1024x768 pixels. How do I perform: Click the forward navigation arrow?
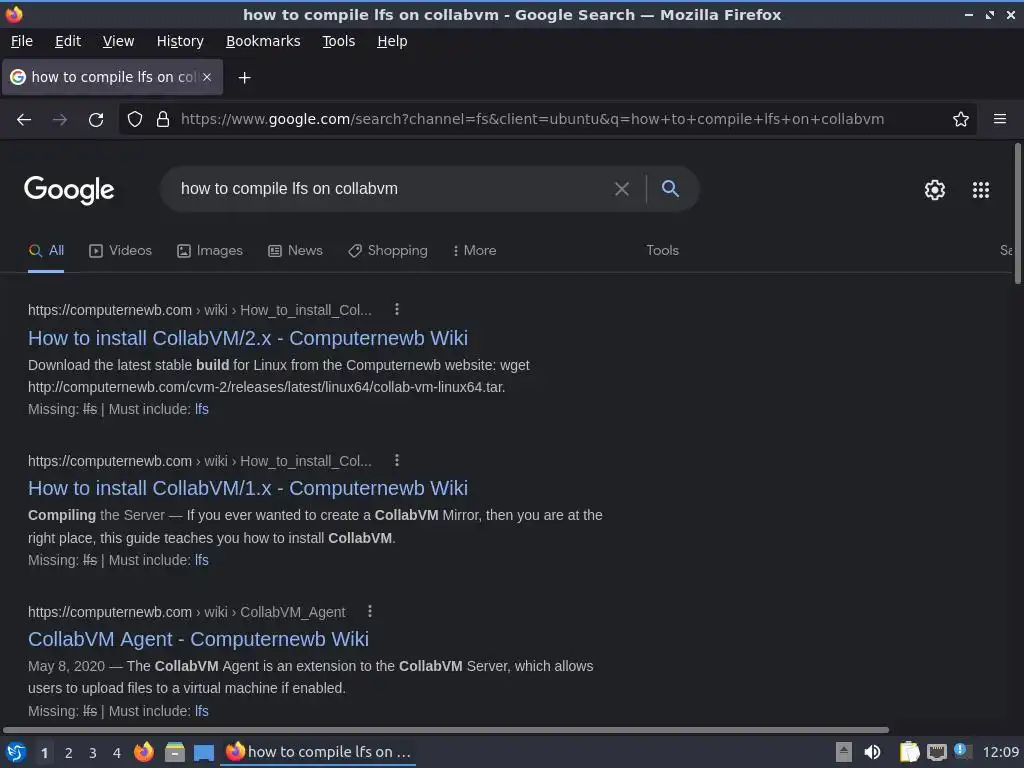pyautogui.click(x=59, y=120)
